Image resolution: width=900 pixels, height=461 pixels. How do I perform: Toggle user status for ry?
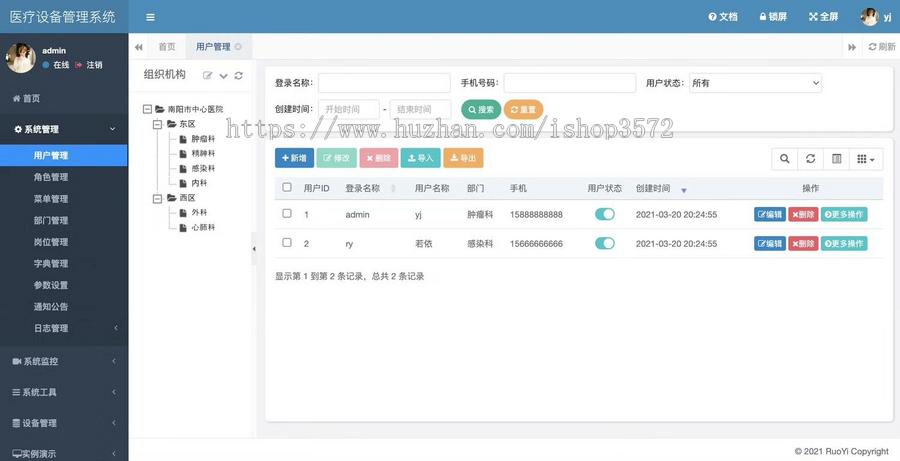[x=604, y=243]
